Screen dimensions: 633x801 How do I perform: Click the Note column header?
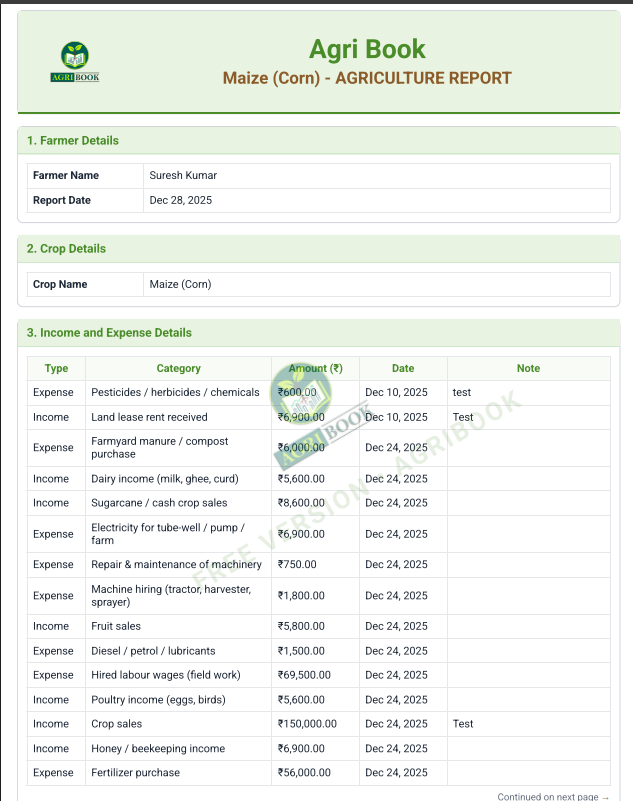(528, 369)
